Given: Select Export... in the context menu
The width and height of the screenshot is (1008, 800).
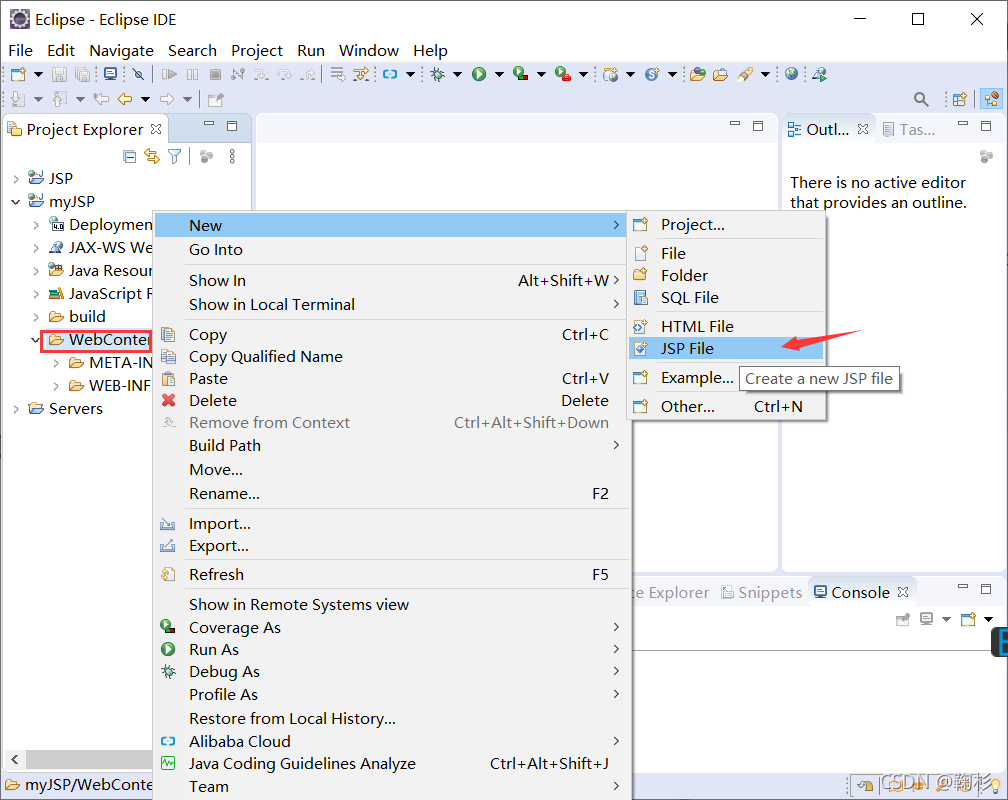Looking at the screenshot, I should pyautogui.click(x=392, y=546).
